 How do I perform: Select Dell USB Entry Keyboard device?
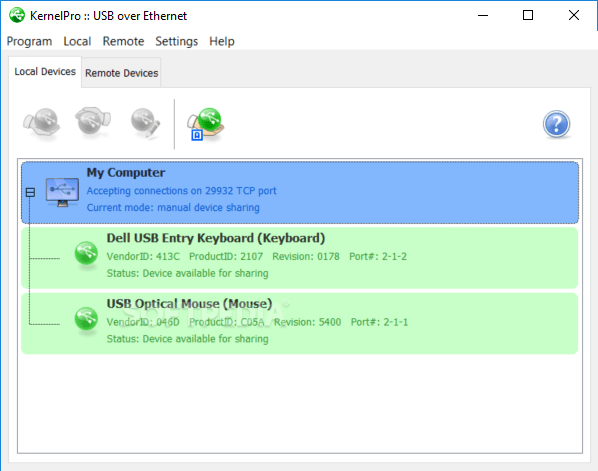[300, 257]
